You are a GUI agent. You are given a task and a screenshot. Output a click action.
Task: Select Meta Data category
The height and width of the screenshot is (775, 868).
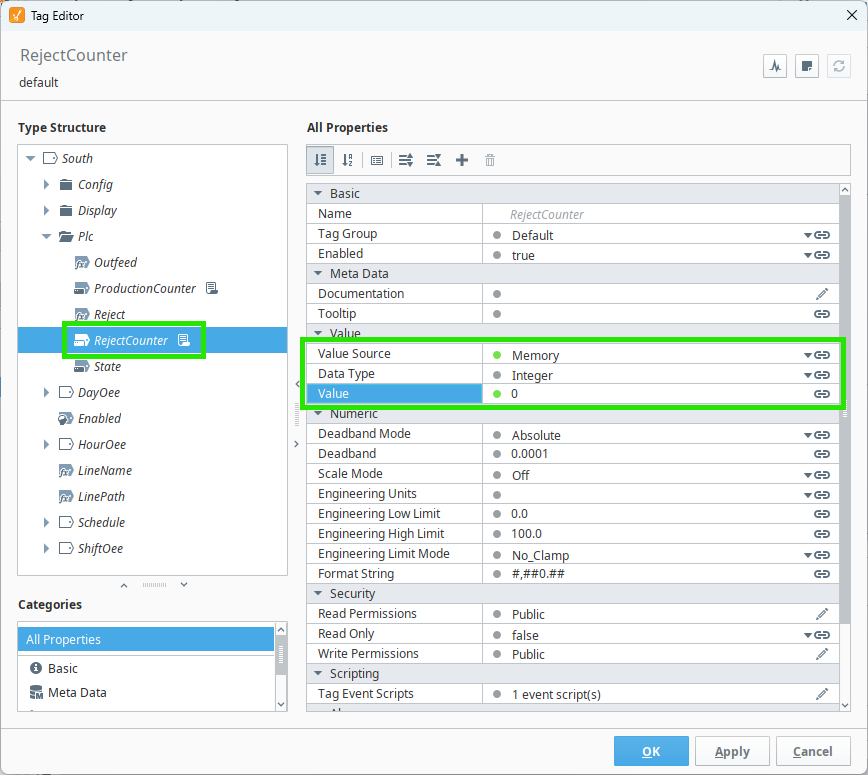click(76, 692)
